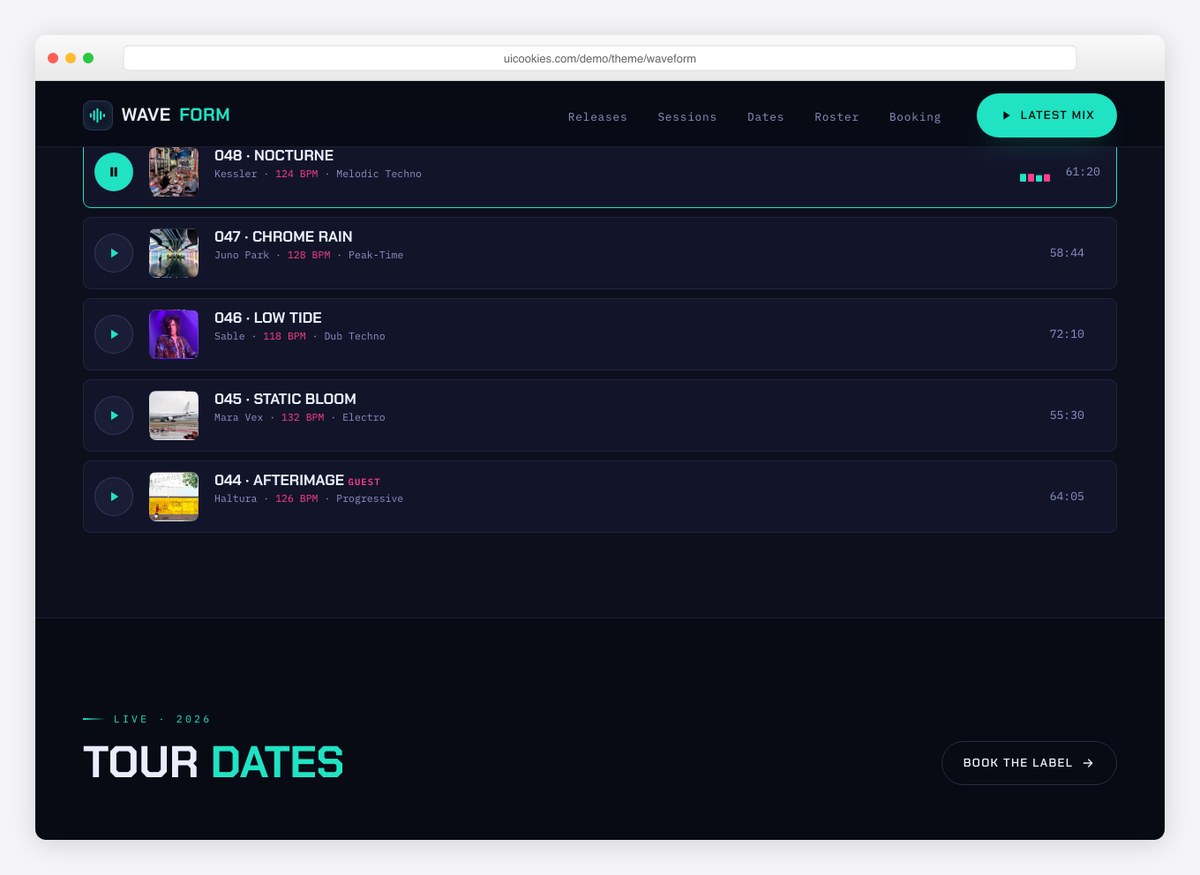Click the Book The Label button
The image size is (1200, 875).
tap(1029, 763)
